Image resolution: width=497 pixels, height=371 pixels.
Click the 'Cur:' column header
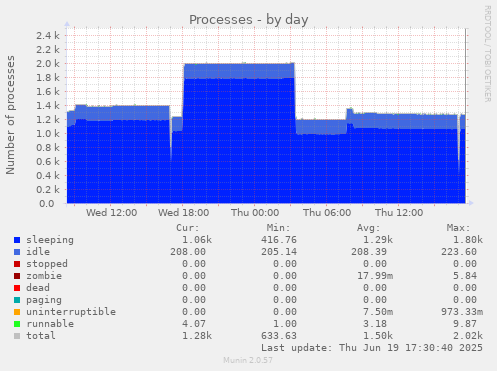pyautogui.click(x=188, y=228)
